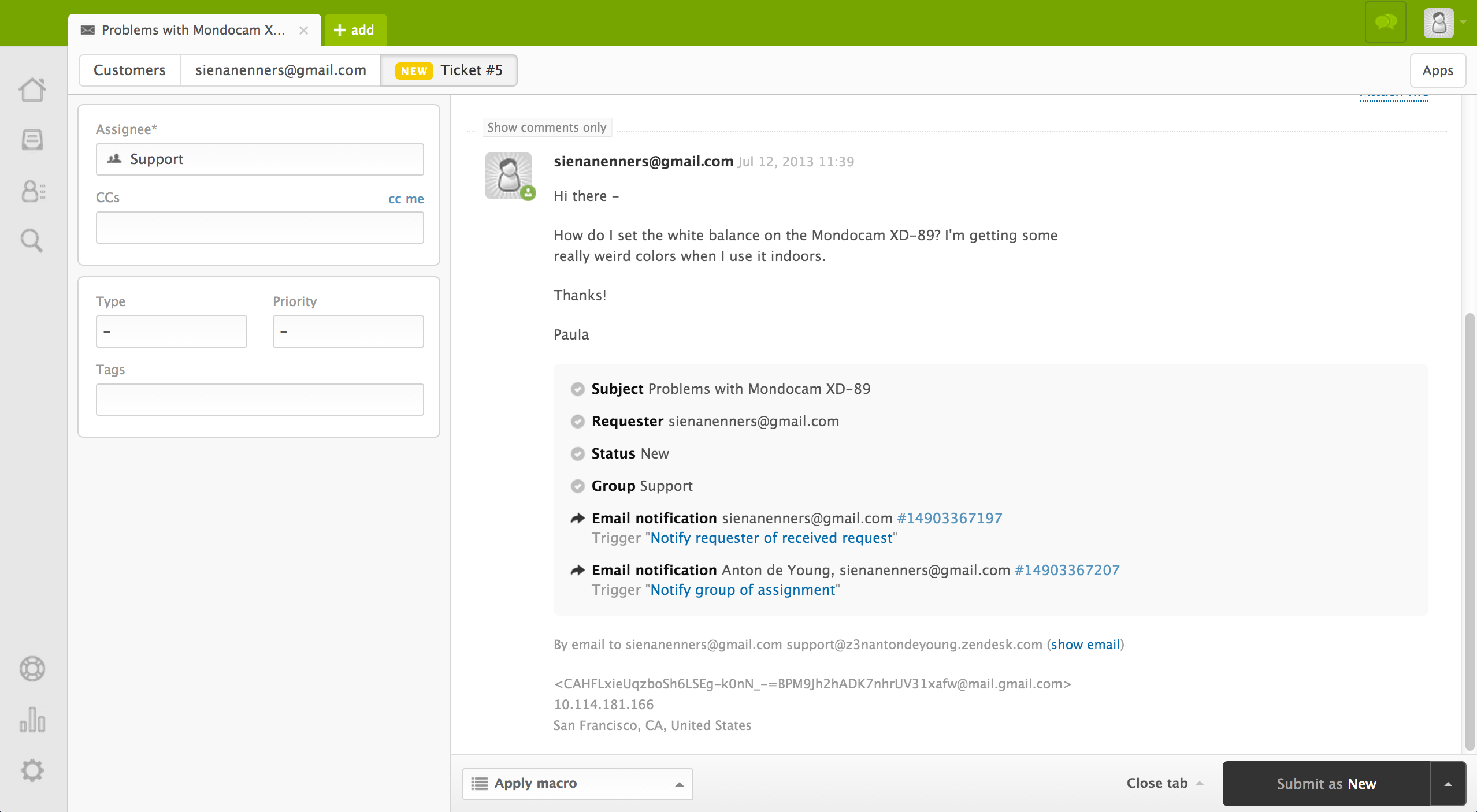
Task: Click the profile avatar in the top bar
Action: (x=1438, y=23)
